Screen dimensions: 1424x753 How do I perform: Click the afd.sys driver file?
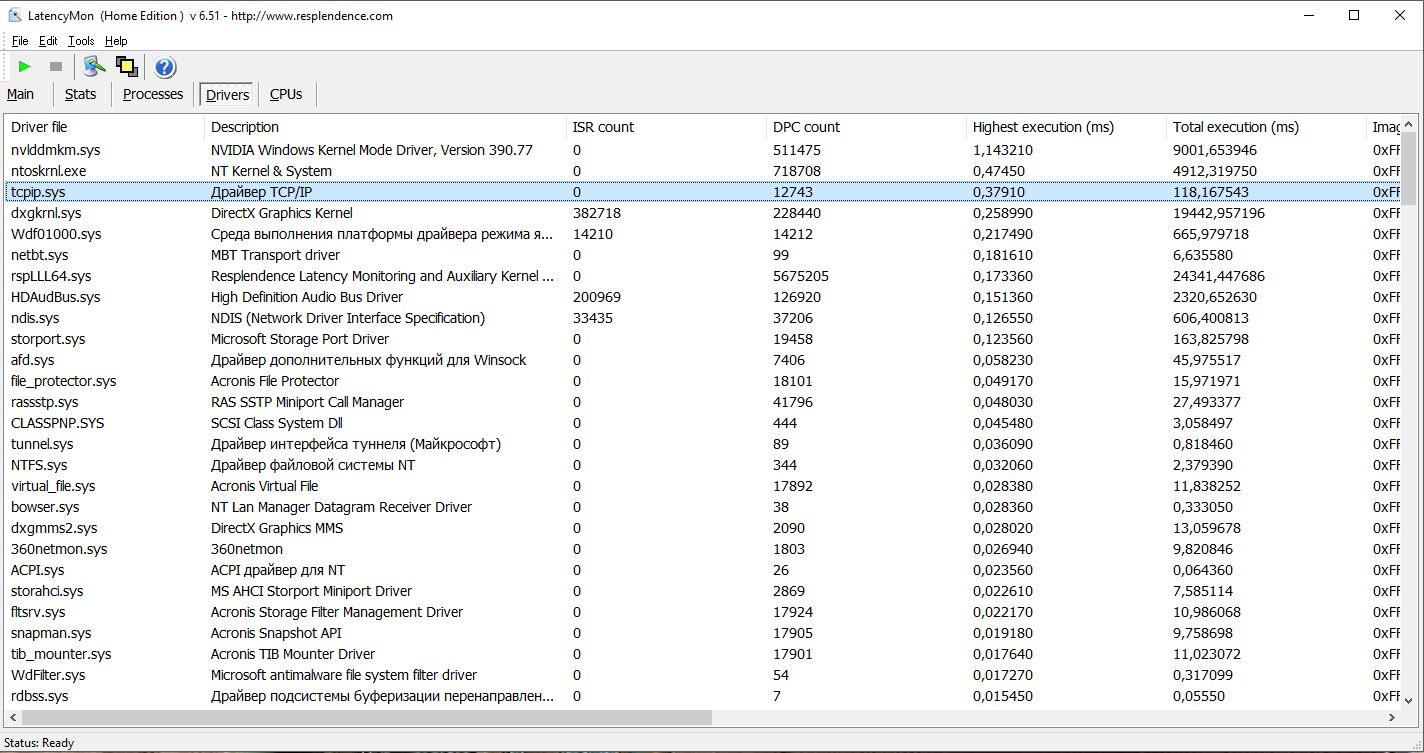33,360
